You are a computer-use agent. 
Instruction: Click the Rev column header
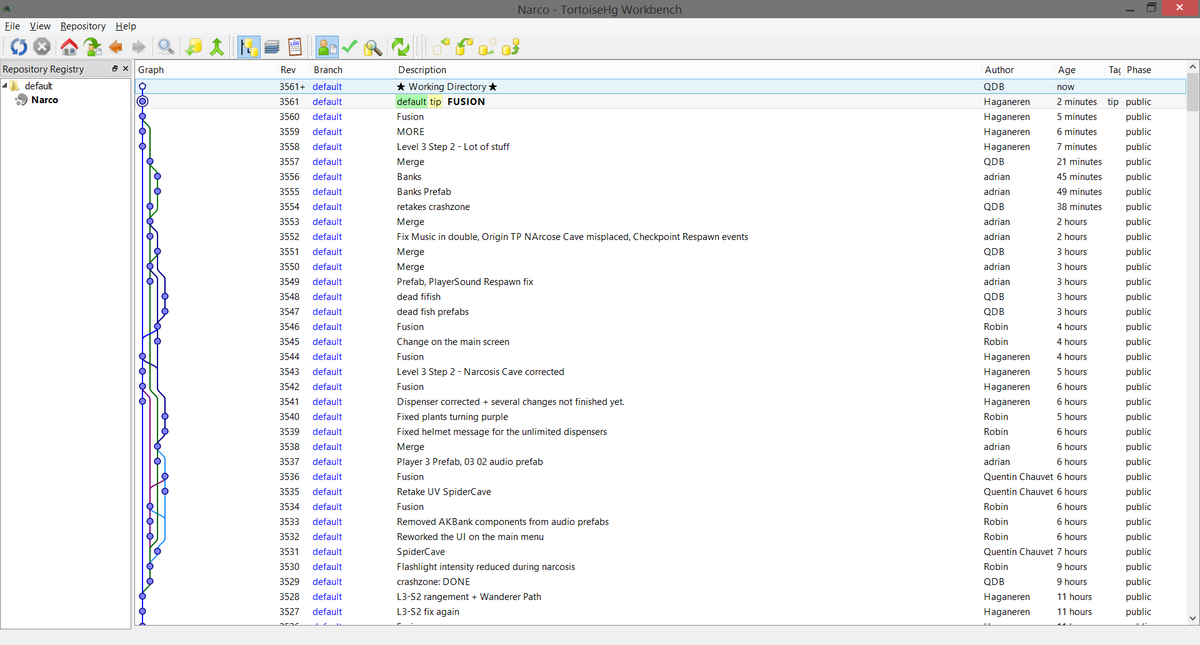tap(288, 70)
